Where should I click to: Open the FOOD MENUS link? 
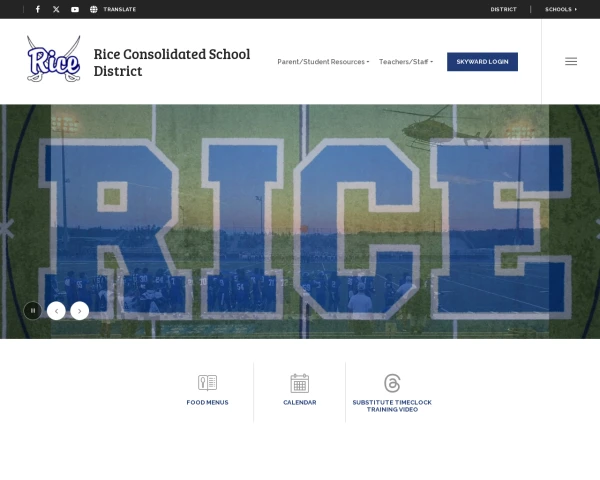click(x=207, y=402)
